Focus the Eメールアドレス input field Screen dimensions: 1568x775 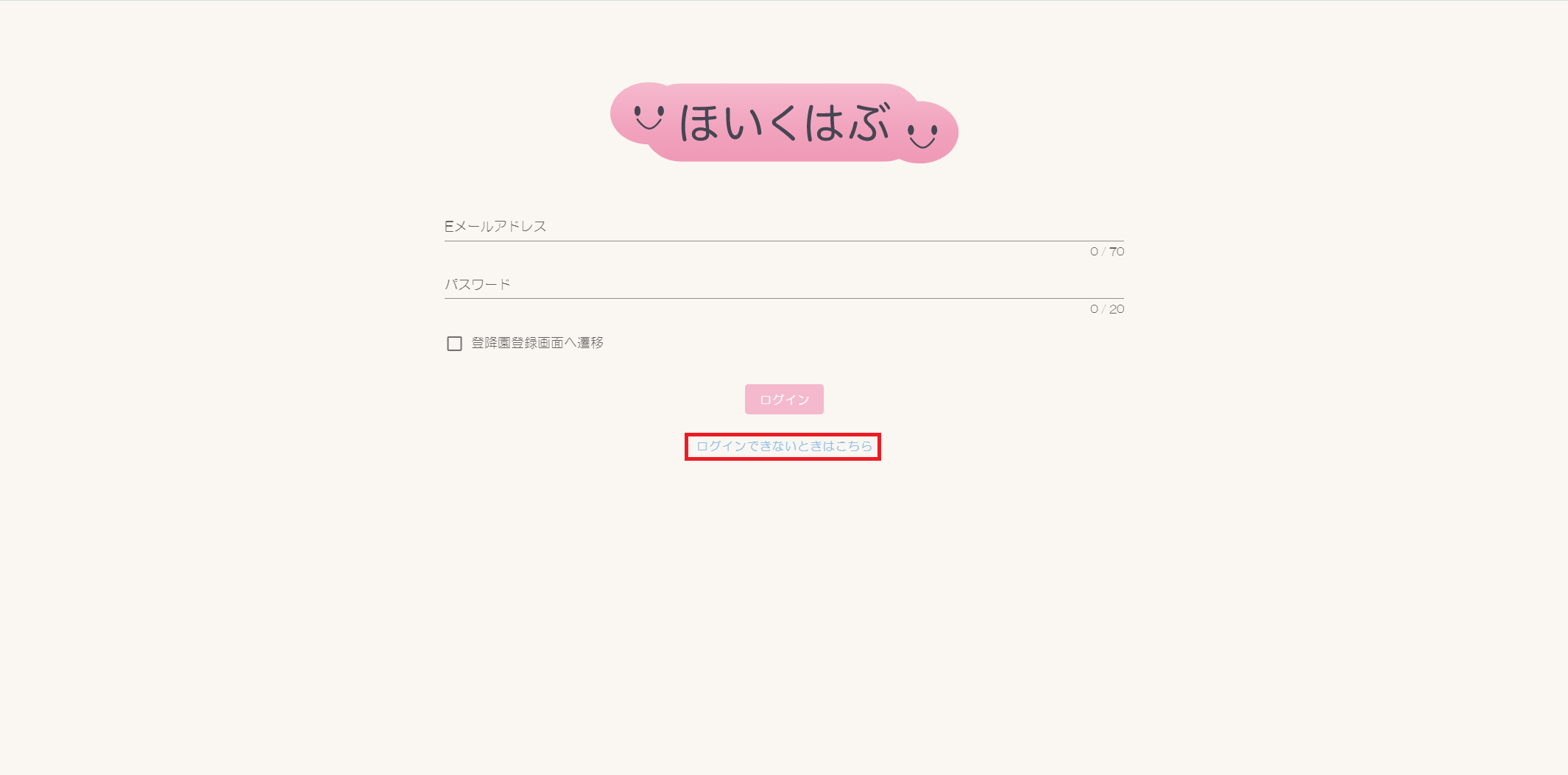[784, 226]
